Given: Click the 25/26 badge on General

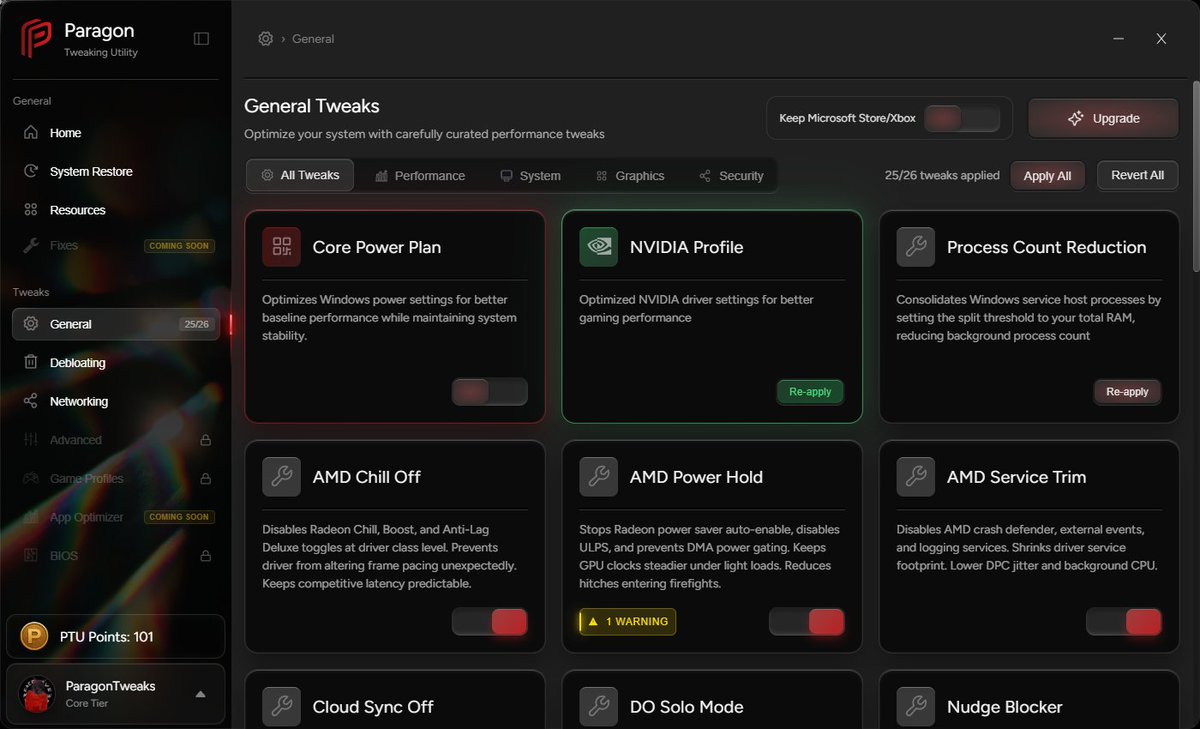Looking at the screenshot, I should pos(196,324).
